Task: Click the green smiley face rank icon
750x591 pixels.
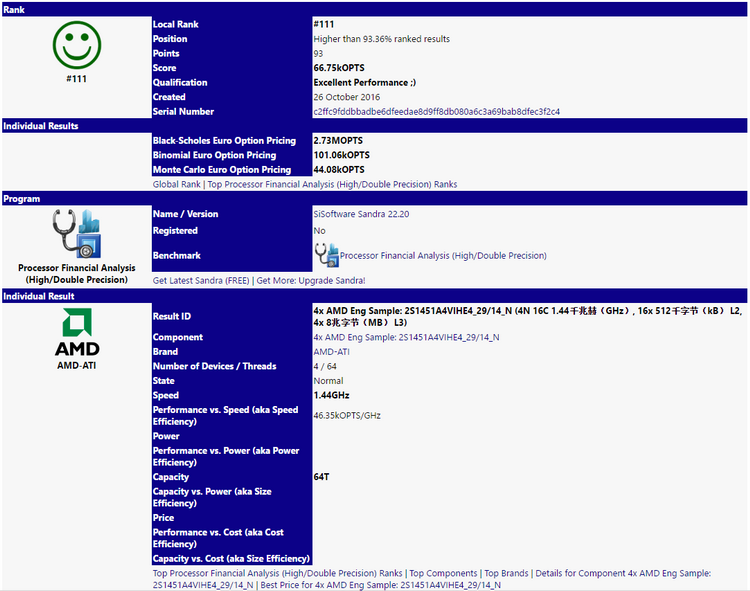Action: (x=77, y=46)
